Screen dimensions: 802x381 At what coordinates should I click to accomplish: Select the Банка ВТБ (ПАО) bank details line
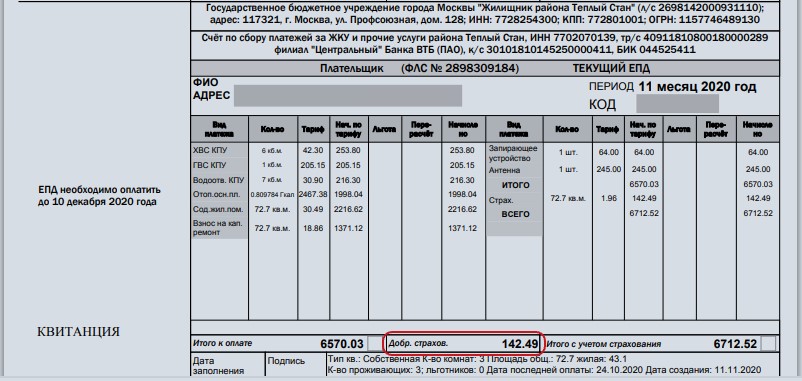click(x=485, y=50)
